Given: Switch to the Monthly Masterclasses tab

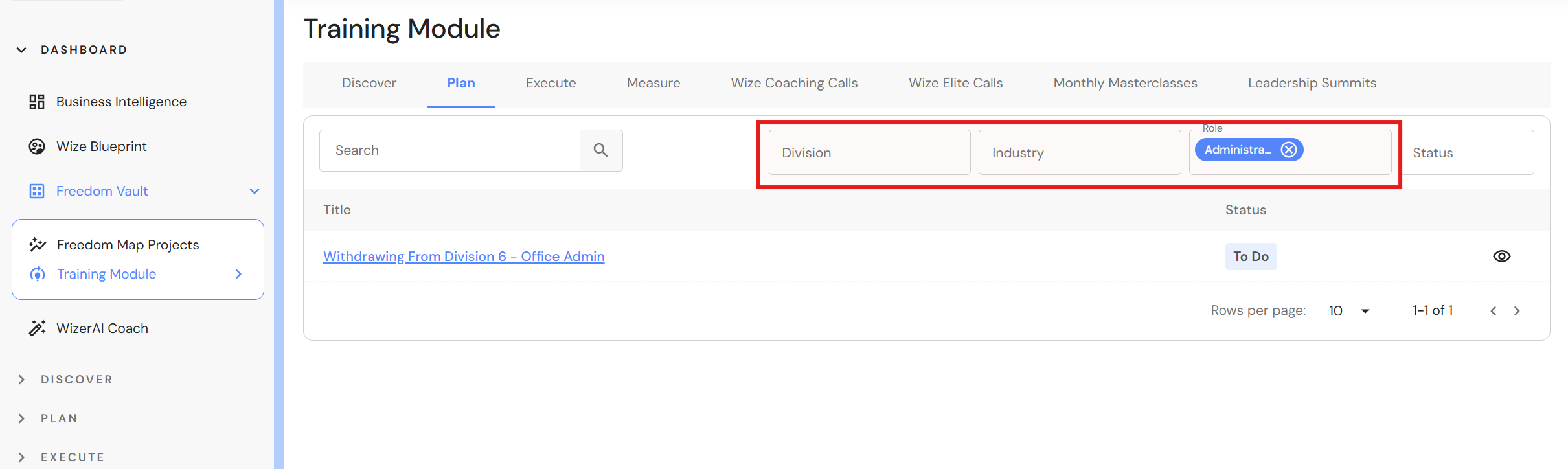Looking at the screenshot, I should click(1125, 83).
